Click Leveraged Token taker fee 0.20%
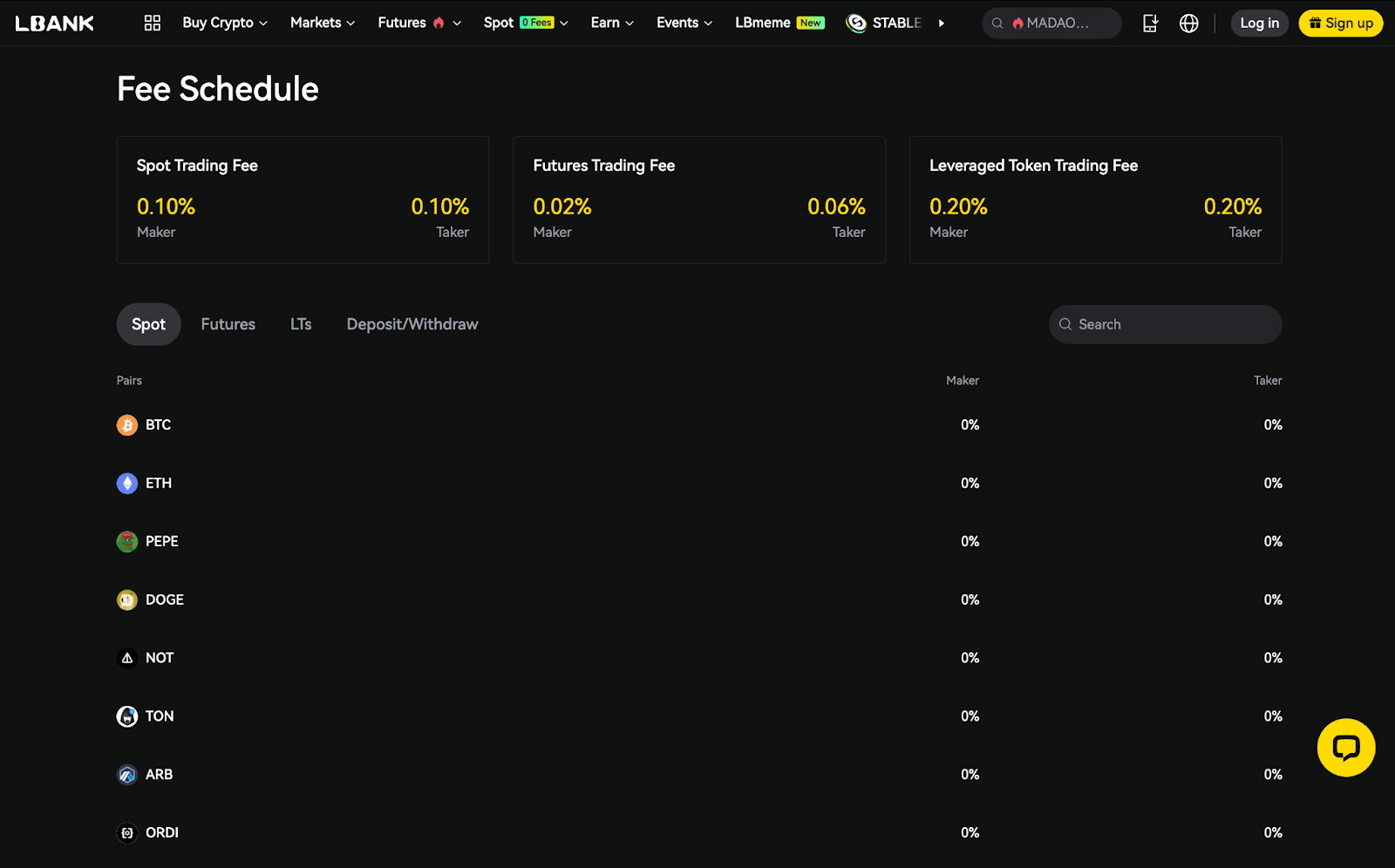 coord(1233,207)
